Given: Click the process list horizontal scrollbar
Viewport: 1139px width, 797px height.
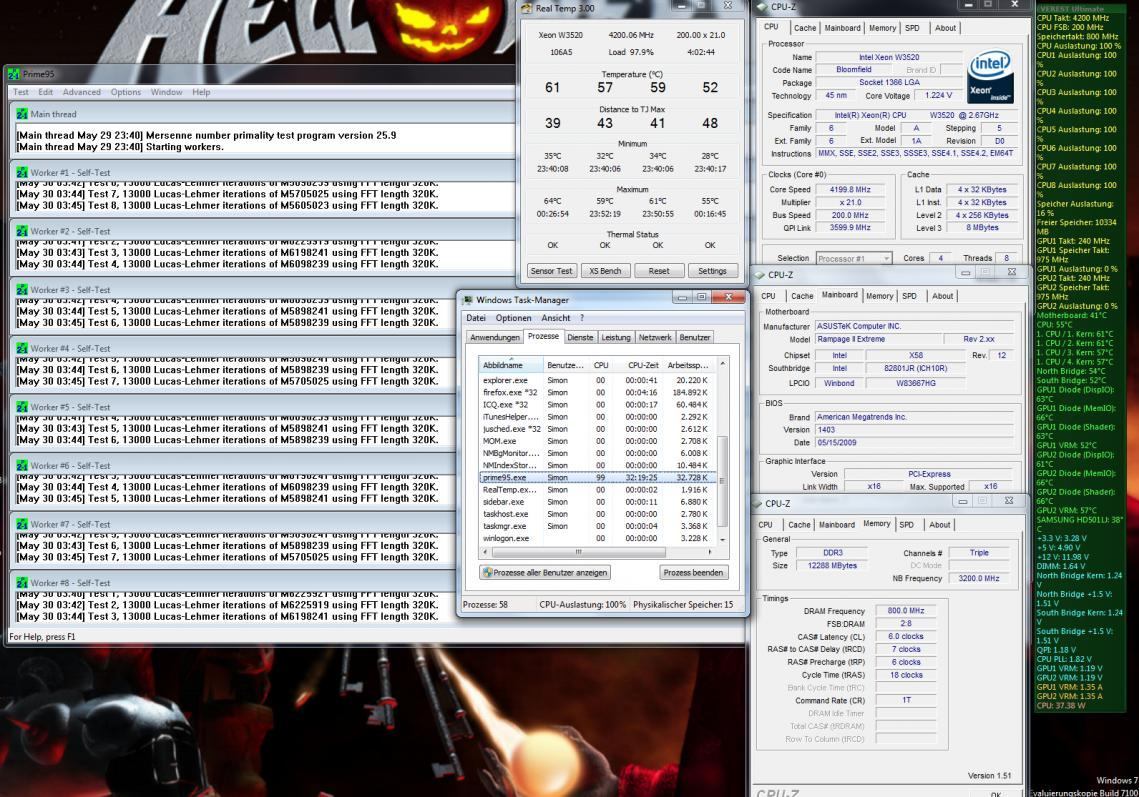Looking at the screenshot, I should [578, 552].
